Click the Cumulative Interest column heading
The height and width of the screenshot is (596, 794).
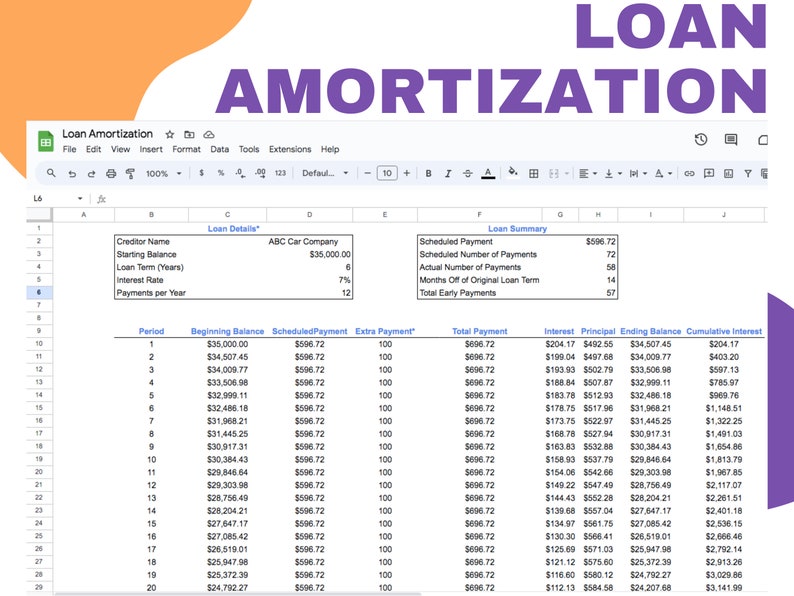coord(724,331)
